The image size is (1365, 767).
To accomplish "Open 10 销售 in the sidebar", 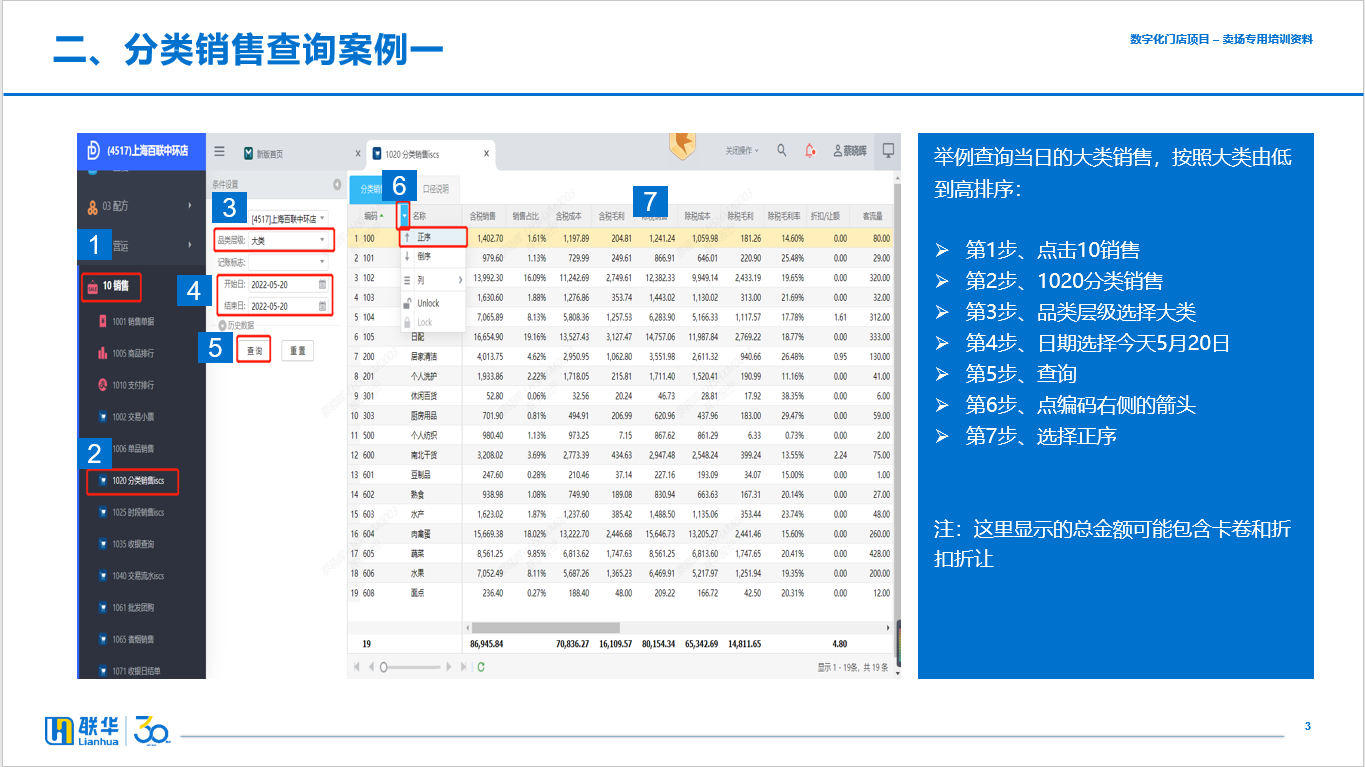I will tap(111, 287).
